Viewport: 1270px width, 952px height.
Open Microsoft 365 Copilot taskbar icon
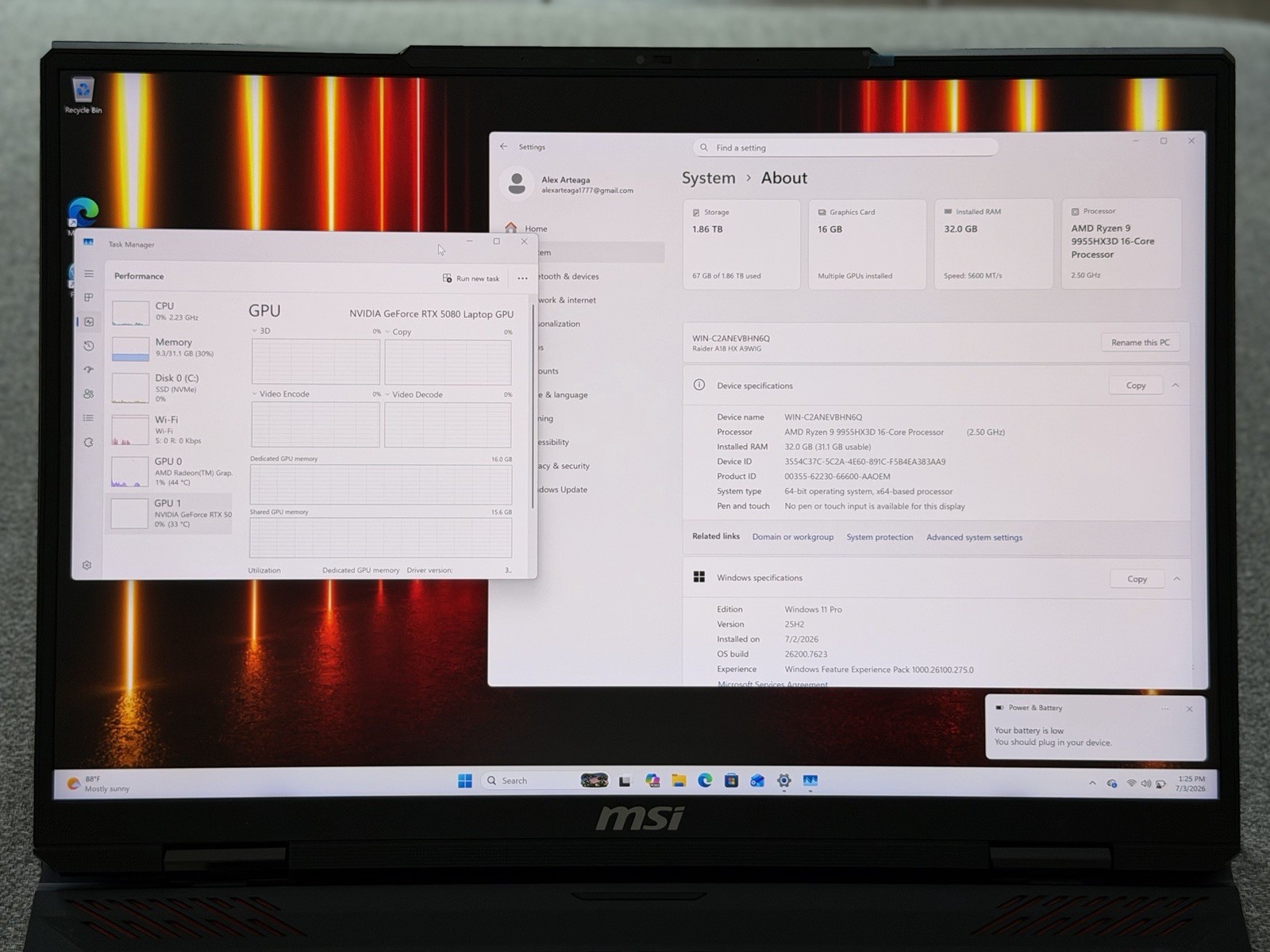(652, 781)
